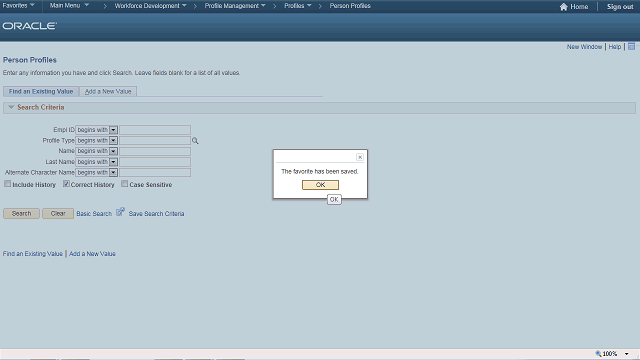Open the Workforce Development breadcrumb menu
The height and width of the screenshot is (360, 640).
tap(150, 6)
